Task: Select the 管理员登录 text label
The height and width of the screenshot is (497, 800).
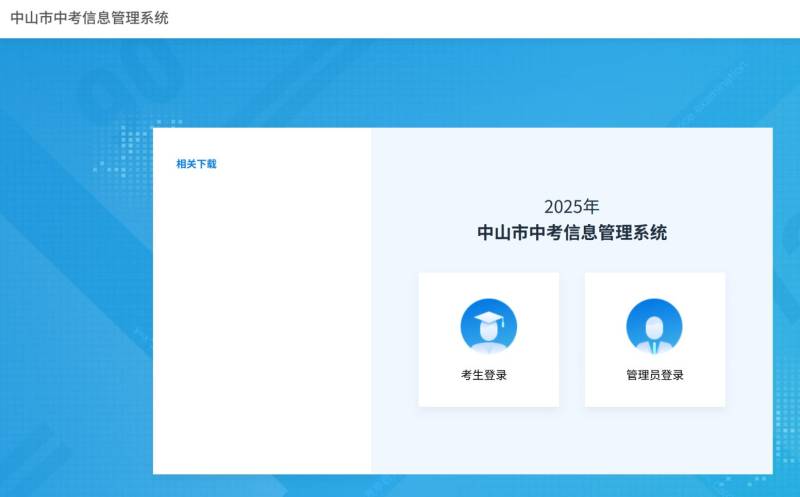Action: 654,375
